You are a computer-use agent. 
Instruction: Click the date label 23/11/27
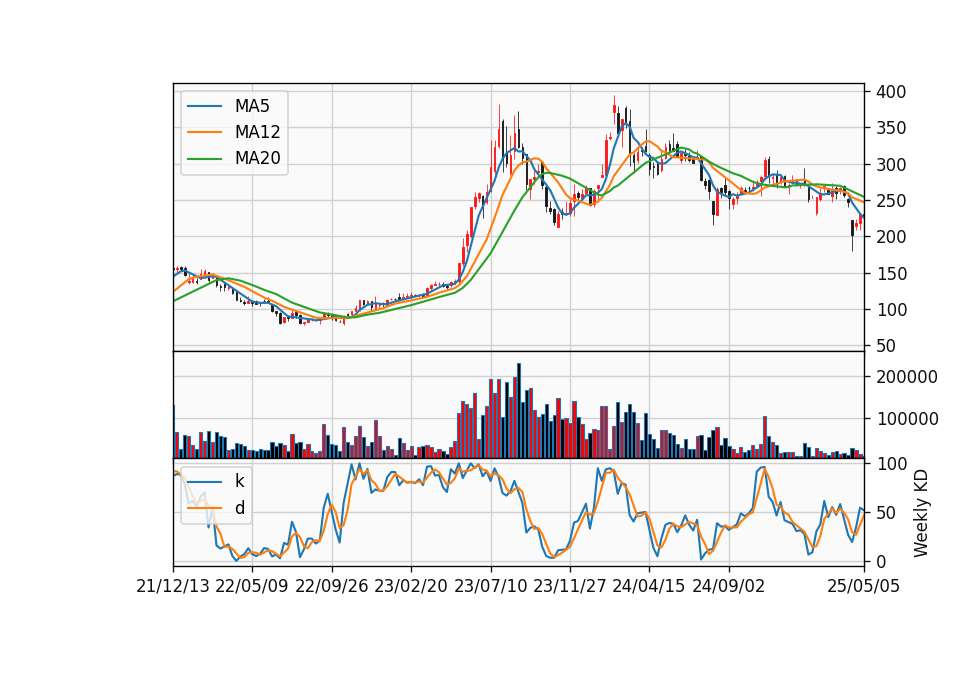pyautogui.click(x=570, y=587)
